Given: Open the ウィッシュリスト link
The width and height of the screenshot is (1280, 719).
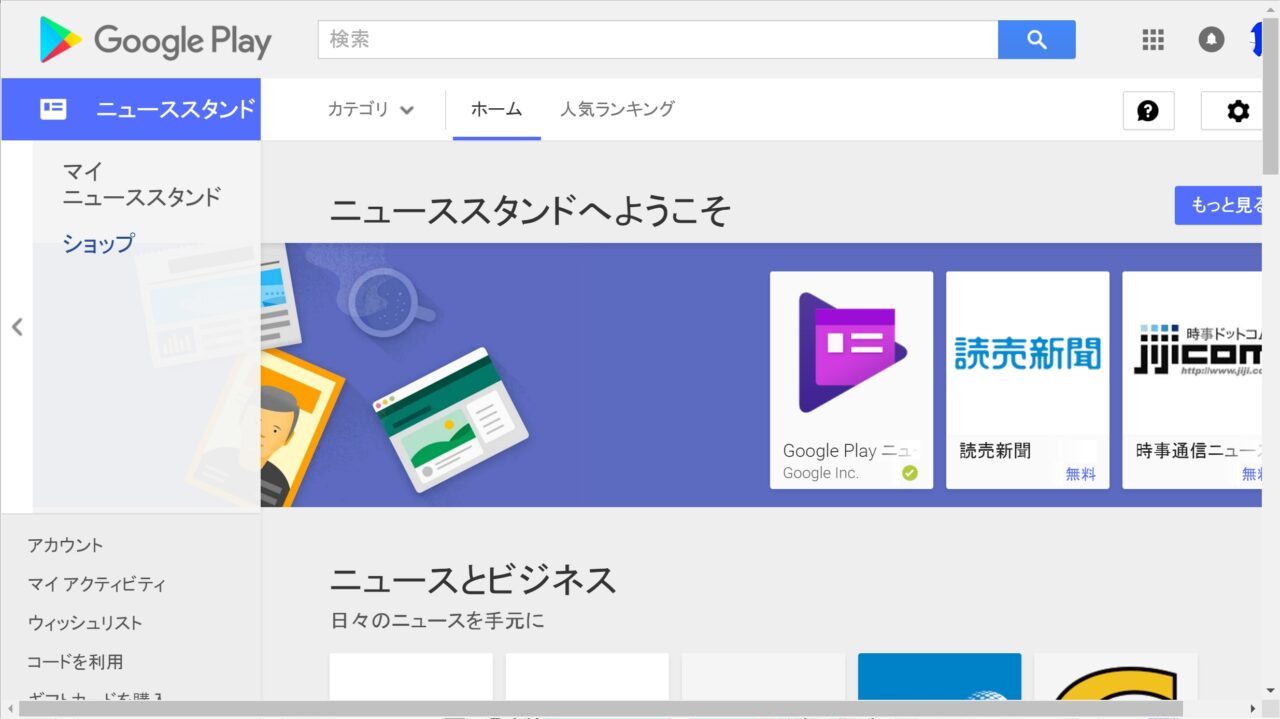Looking at the screenshot, I should tap(85, 623).
